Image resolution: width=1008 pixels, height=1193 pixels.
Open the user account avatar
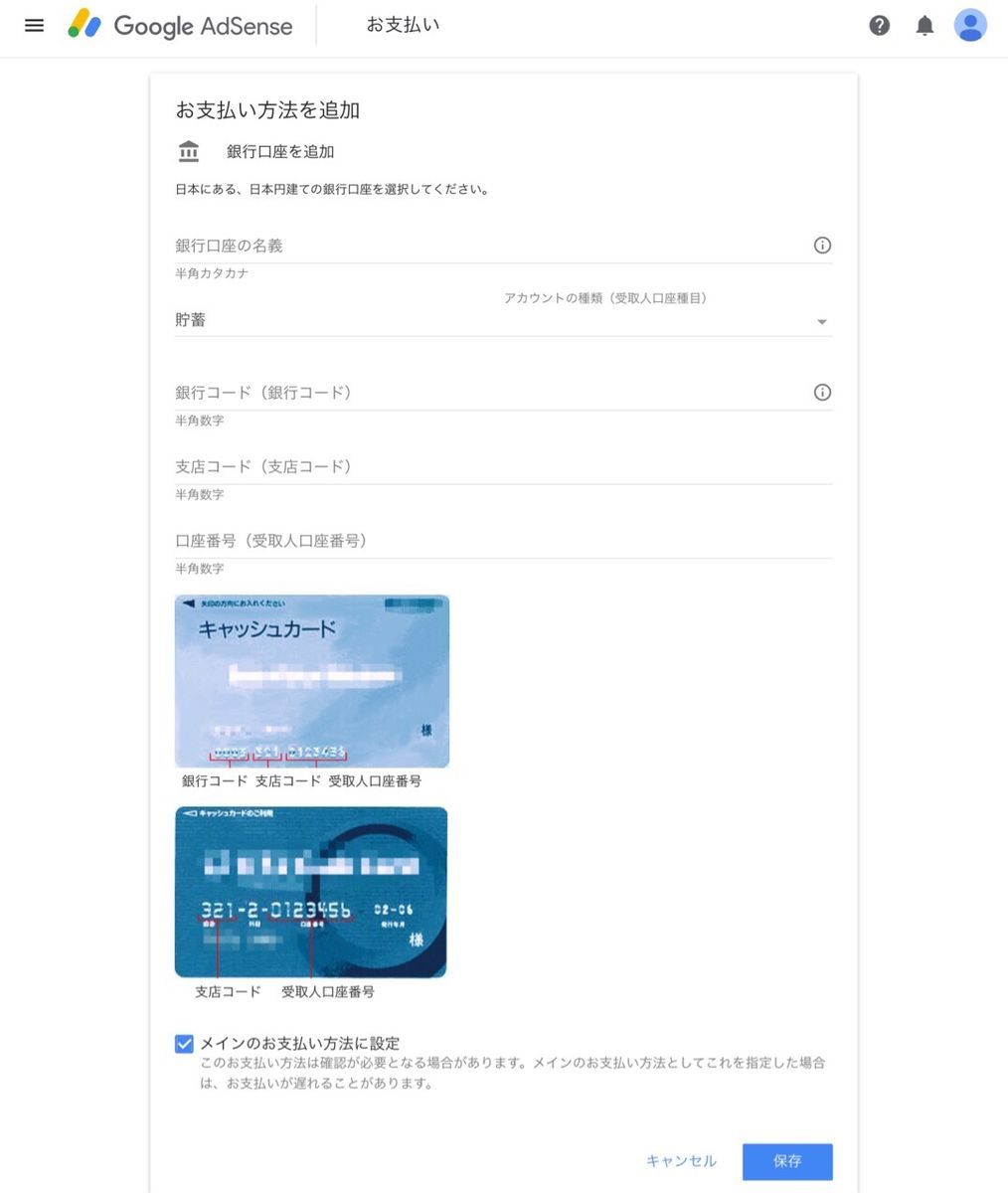[x=970, y=26]
